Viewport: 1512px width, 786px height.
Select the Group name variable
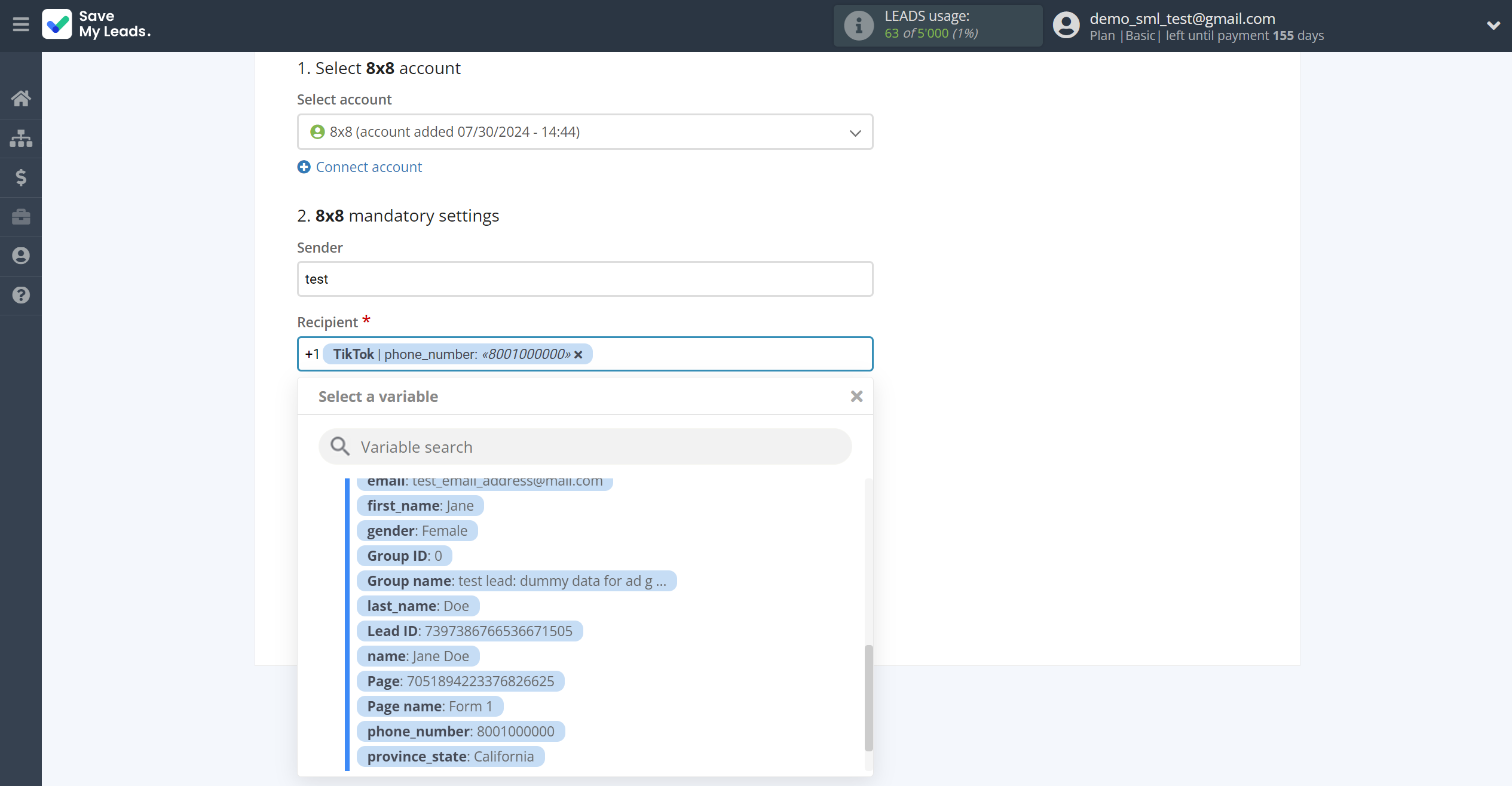click(516, 581)
